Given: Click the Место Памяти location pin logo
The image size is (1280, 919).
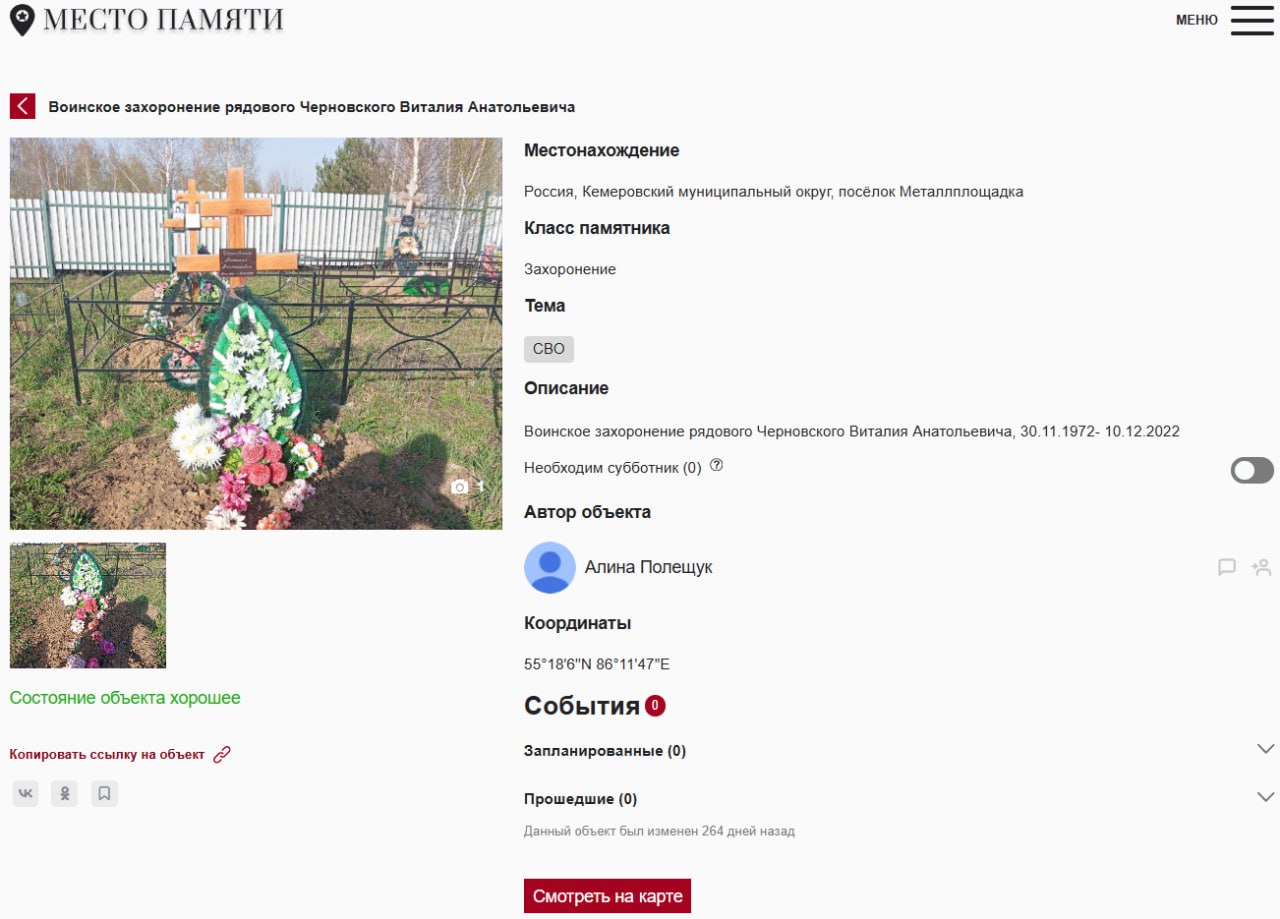Looking at the screenshot, I should pos(22,20).
